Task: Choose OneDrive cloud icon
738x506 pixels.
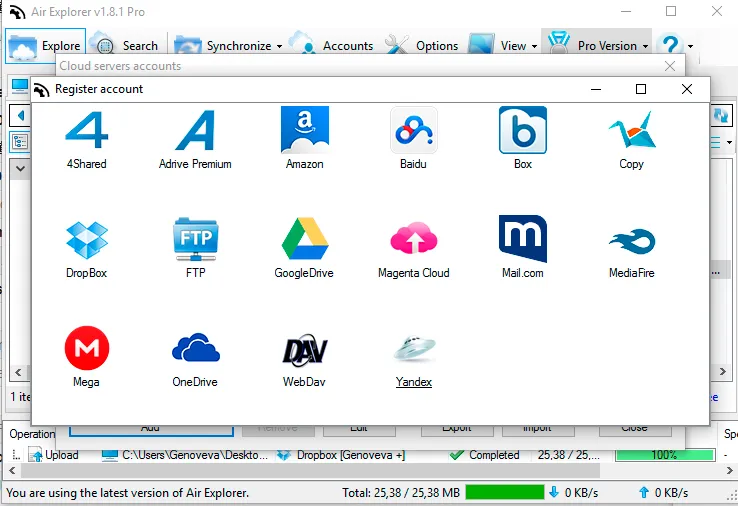Action: coord(195,347)
